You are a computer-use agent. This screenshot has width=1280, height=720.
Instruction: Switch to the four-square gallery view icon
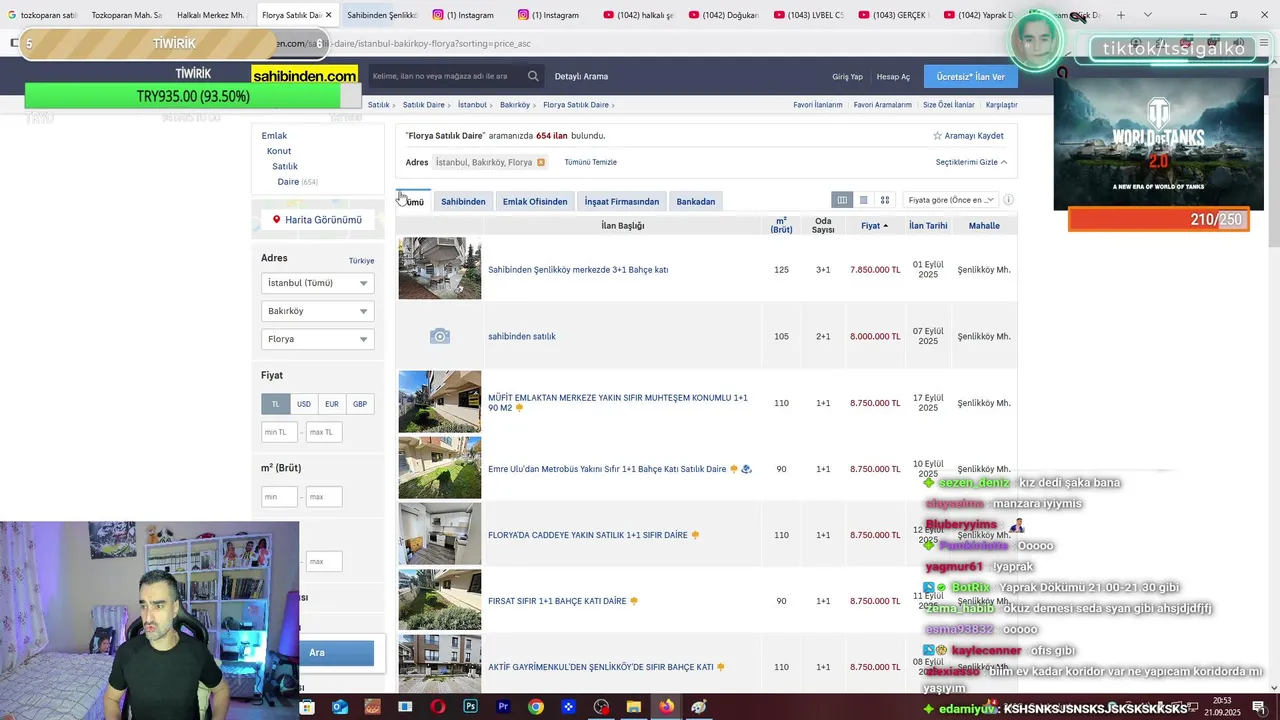tap(885, 200)
